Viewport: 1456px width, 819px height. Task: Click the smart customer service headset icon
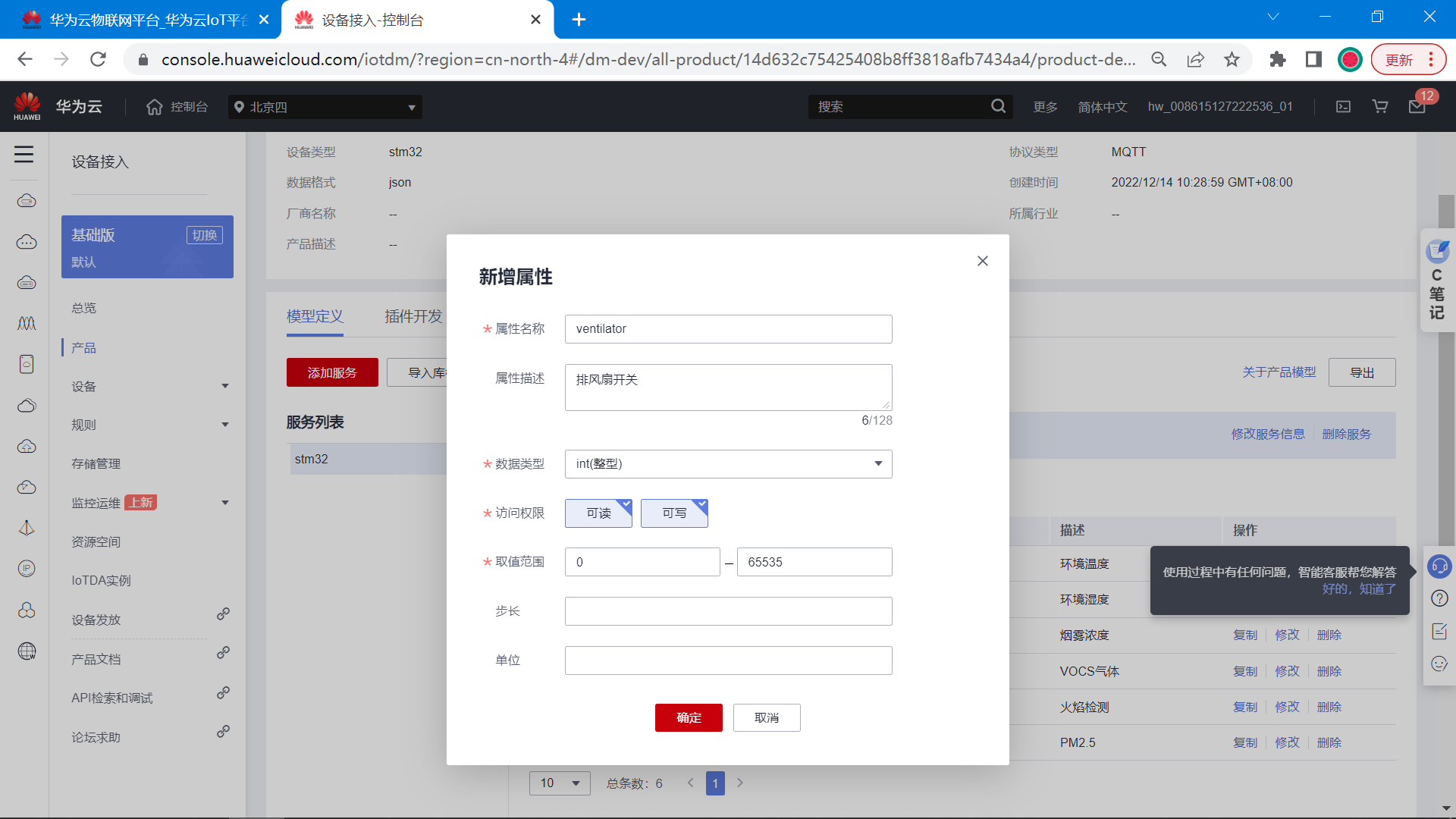point(1439,566)
